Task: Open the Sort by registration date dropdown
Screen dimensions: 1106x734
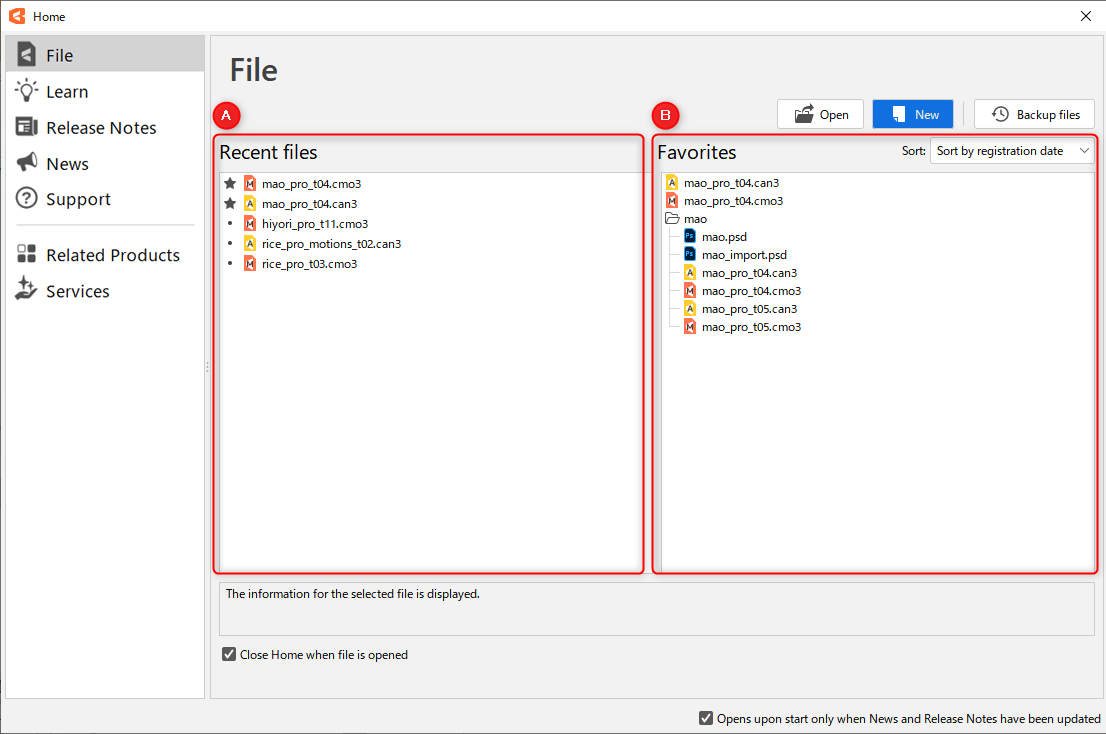Action: click(x=1012, y=151)
